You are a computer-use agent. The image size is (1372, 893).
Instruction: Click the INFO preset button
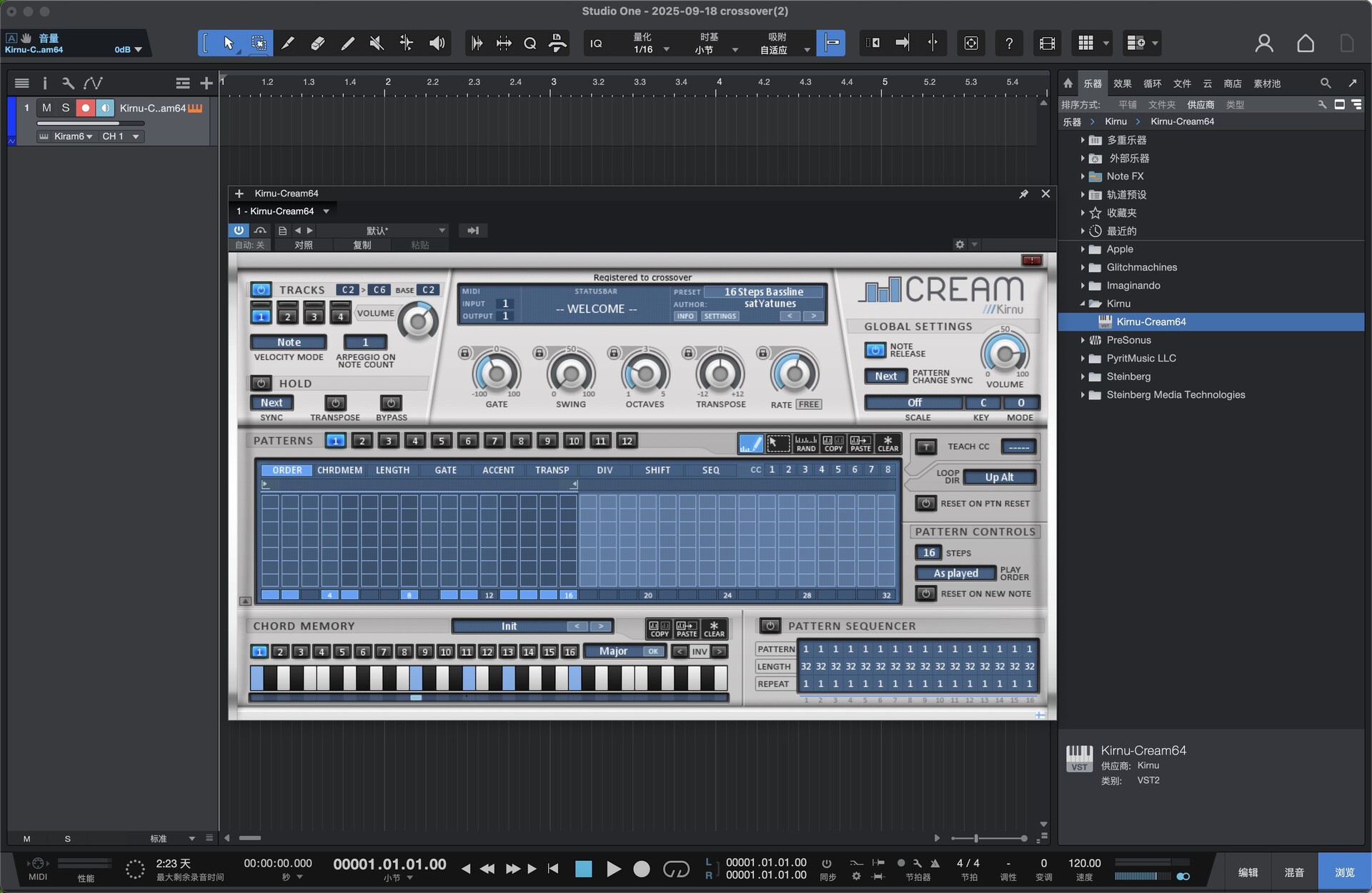tap(685, 316)
